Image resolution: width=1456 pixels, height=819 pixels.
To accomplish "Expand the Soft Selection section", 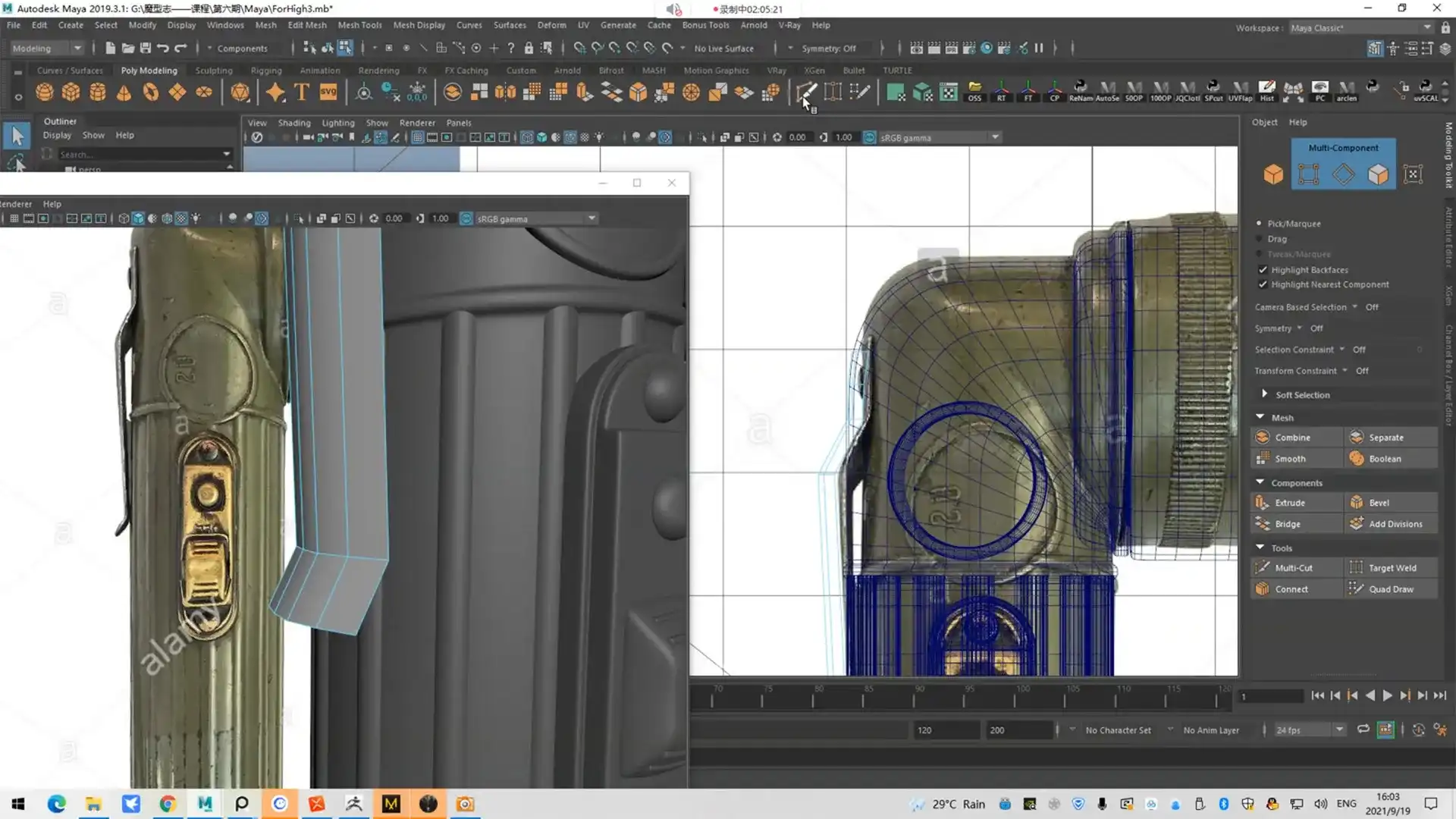I will click(x=1264, y=394).
